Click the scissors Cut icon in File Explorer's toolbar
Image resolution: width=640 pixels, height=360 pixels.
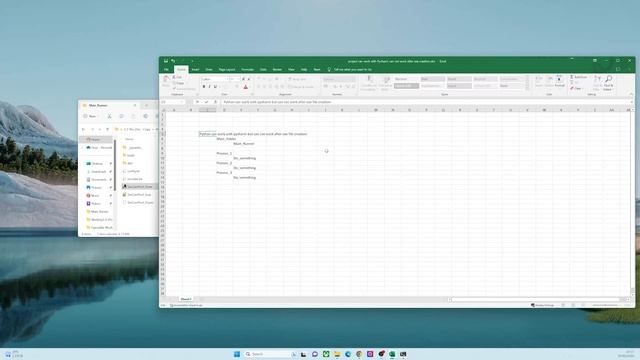click(x=109, y=116)
